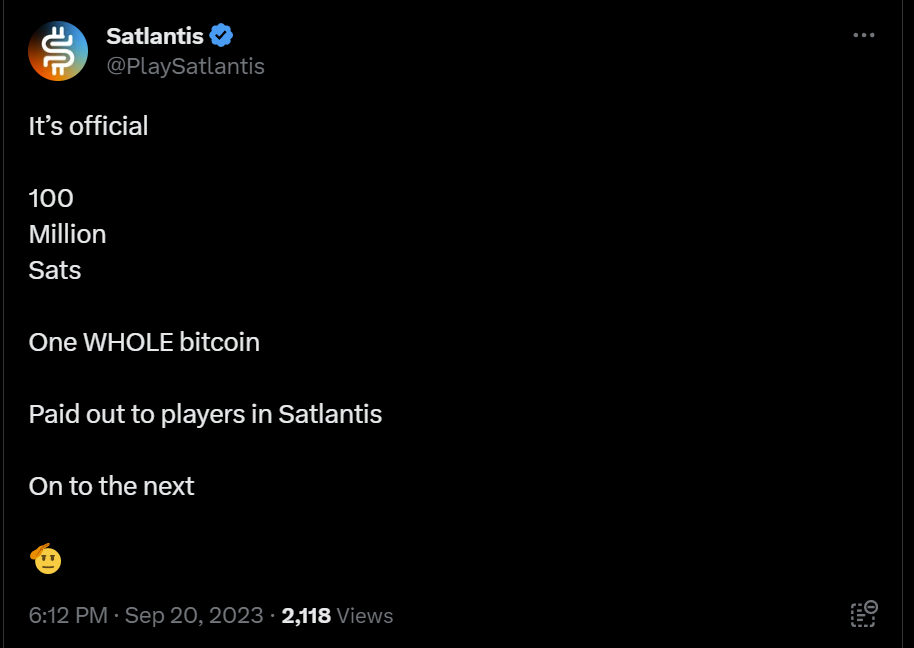Click the saluting face emoji

click(x=47, y=558)
